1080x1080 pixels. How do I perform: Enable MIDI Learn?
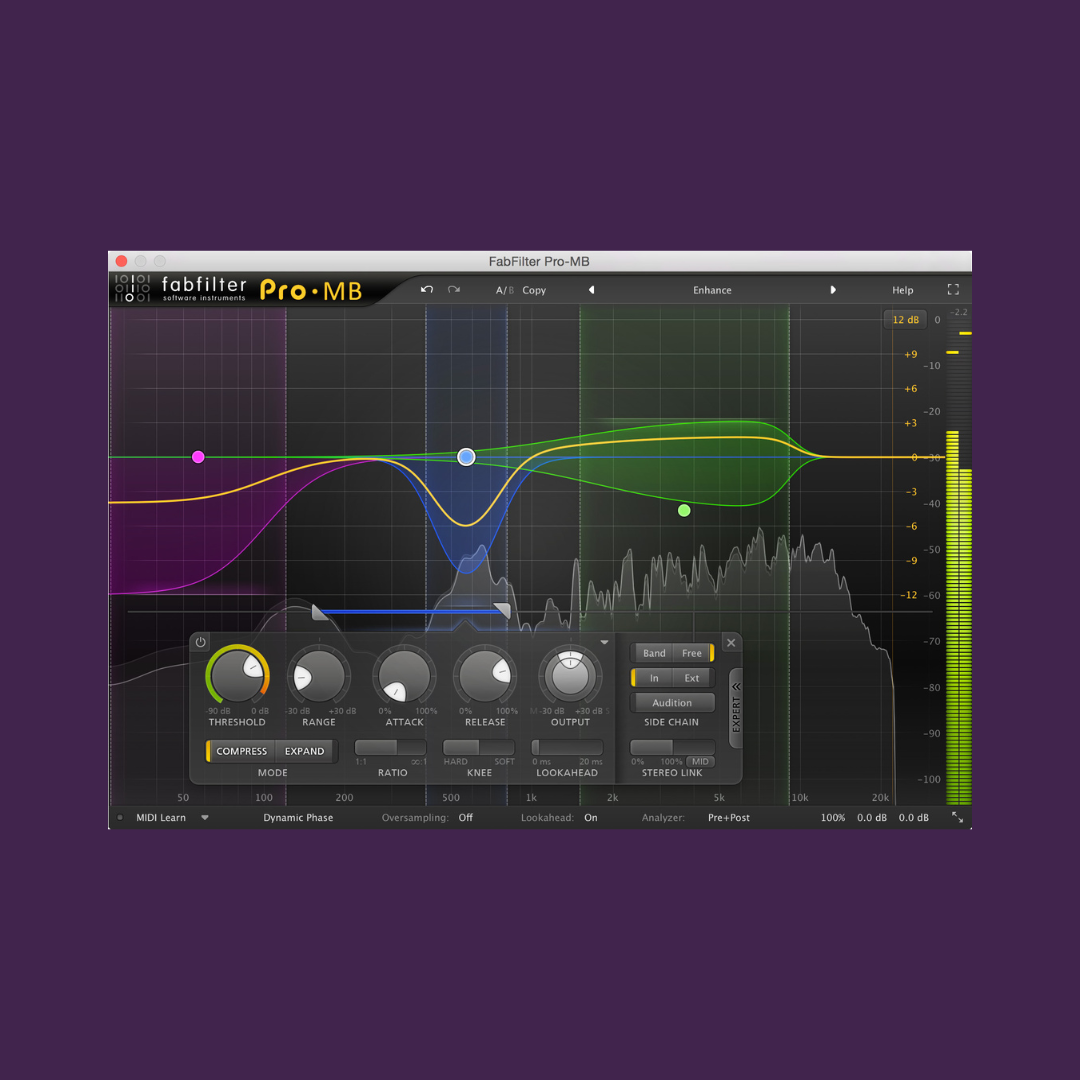point(160,818)
